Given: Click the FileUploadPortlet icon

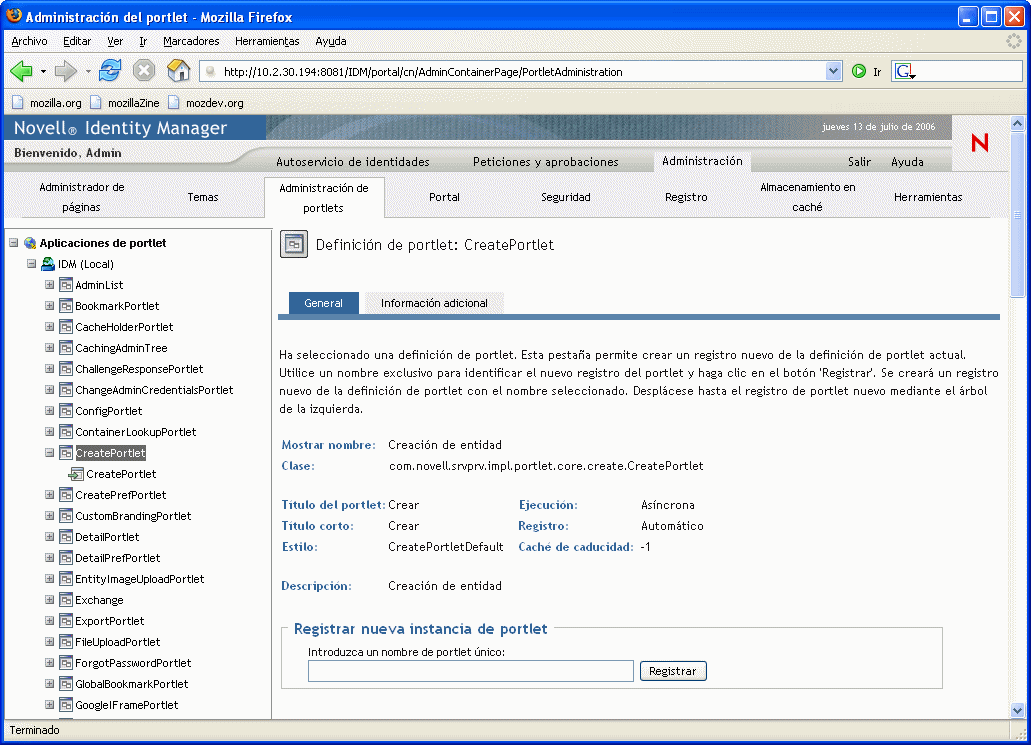Looking at the screenshot, I should (x=66, y=642).
